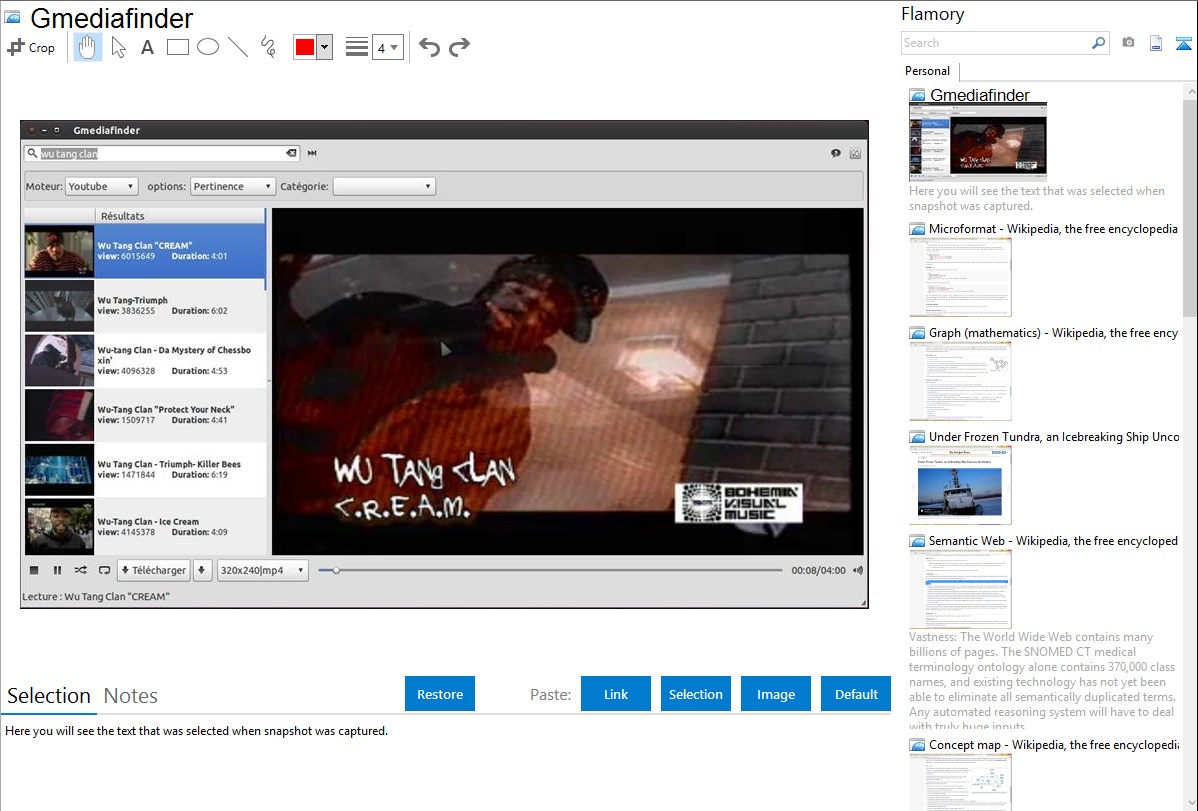Click the Paste Link button
Image resolution: width=1198 pixels, height=811 pixels.
coord(616,694)
